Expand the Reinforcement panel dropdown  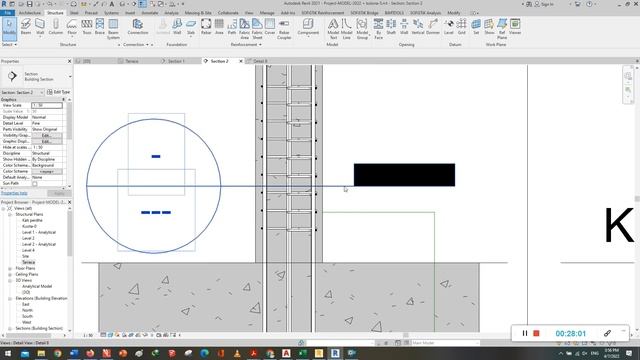[246, 44]
